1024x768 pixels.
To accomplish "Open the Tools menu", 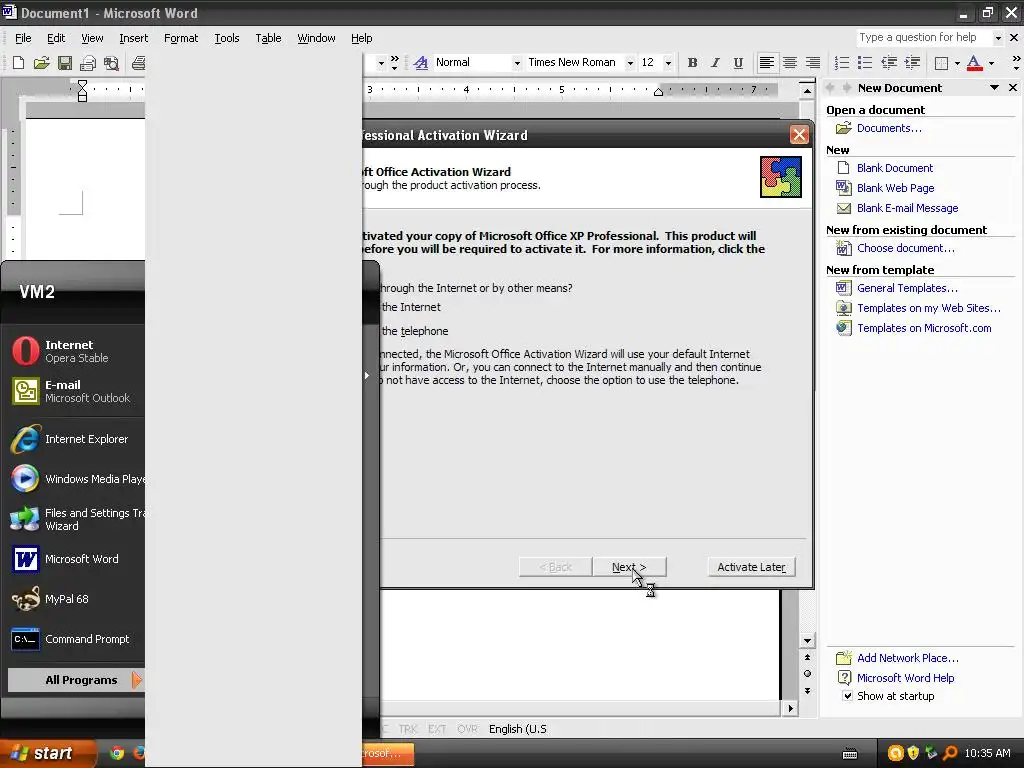I will (227, 39).
